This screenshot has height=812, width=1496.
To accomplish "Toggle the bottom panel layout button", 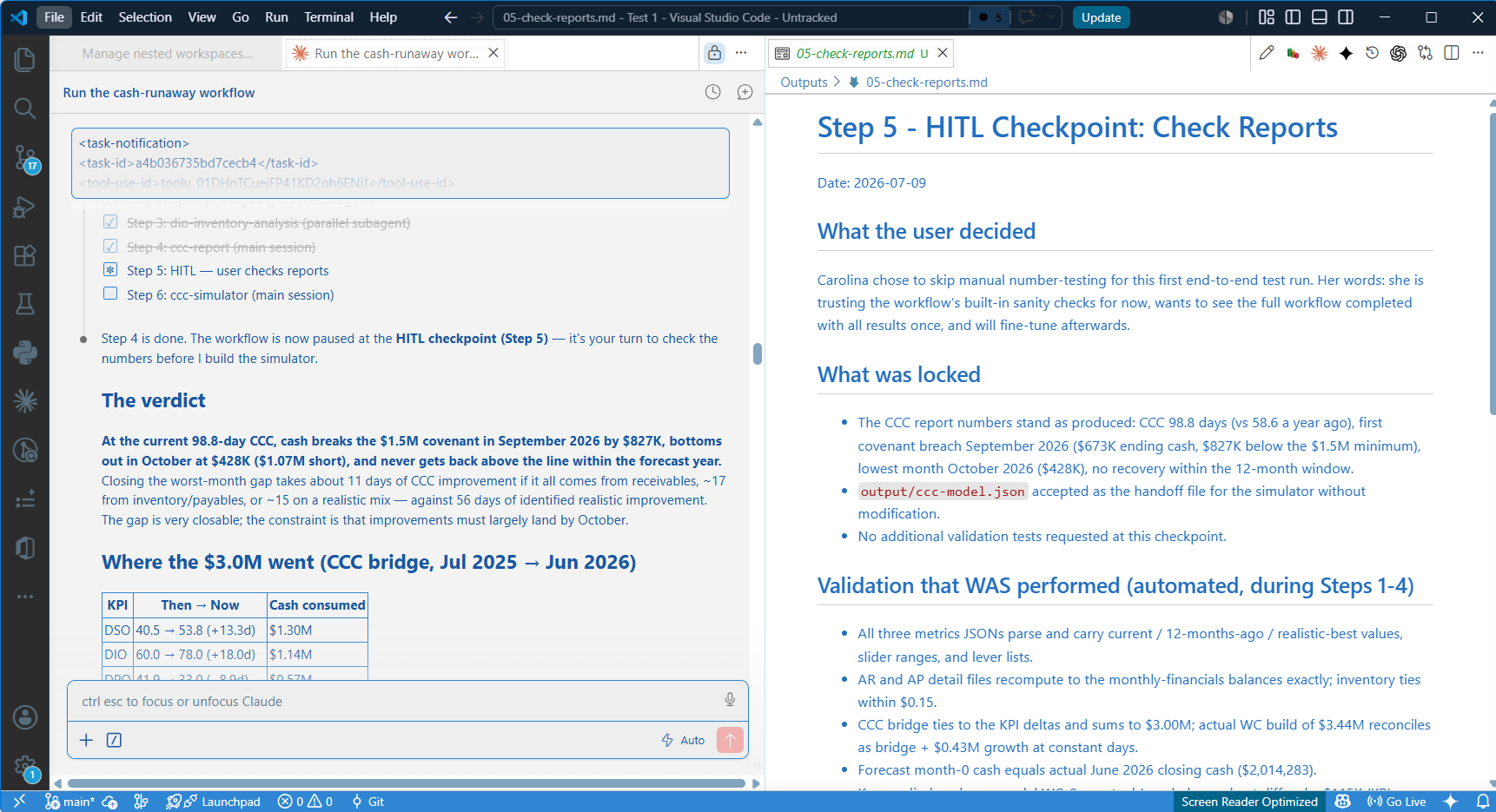I will [1319, 17].
